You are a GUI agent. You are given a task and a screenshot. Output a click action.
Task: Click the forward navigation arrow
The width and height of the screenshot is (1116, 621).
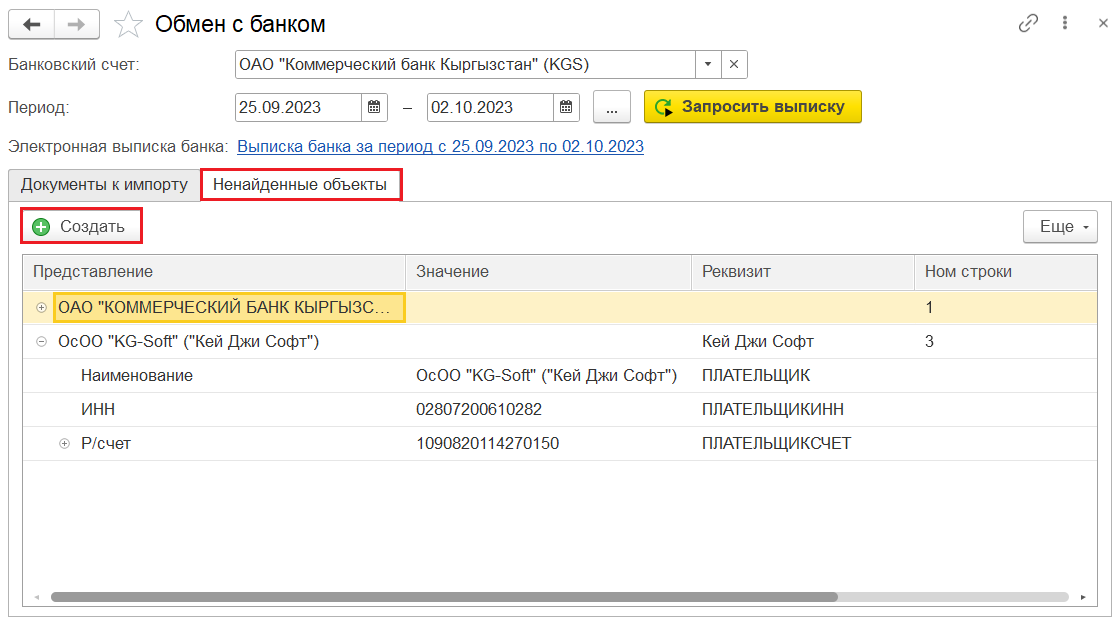coord(76,24)
